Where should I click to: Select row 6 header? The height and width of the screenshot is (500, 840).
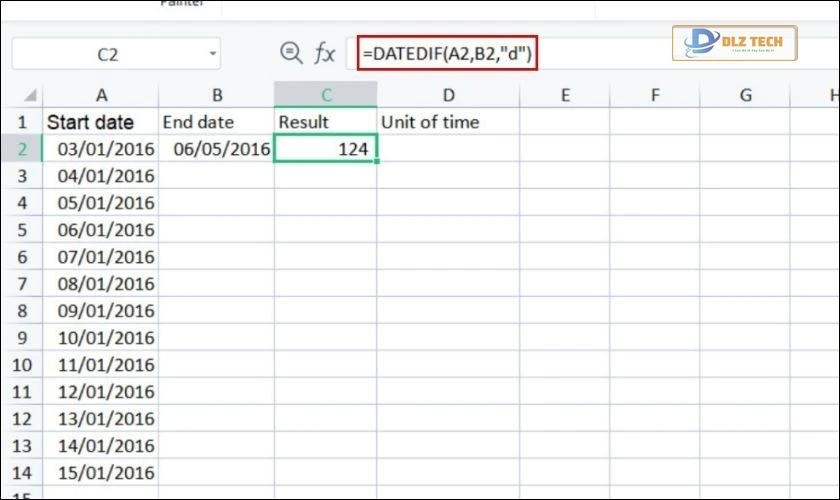(22, 257)
